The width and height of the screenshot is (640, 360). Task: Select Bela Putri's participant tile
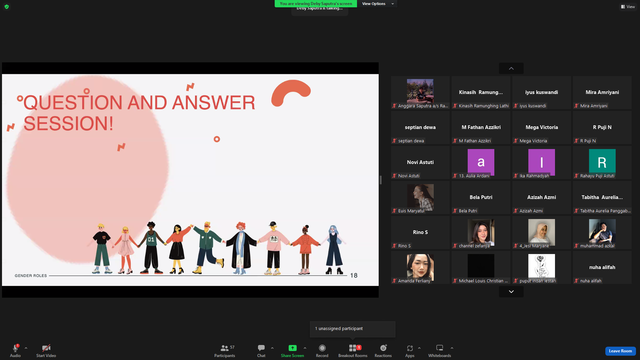point(481,198)
